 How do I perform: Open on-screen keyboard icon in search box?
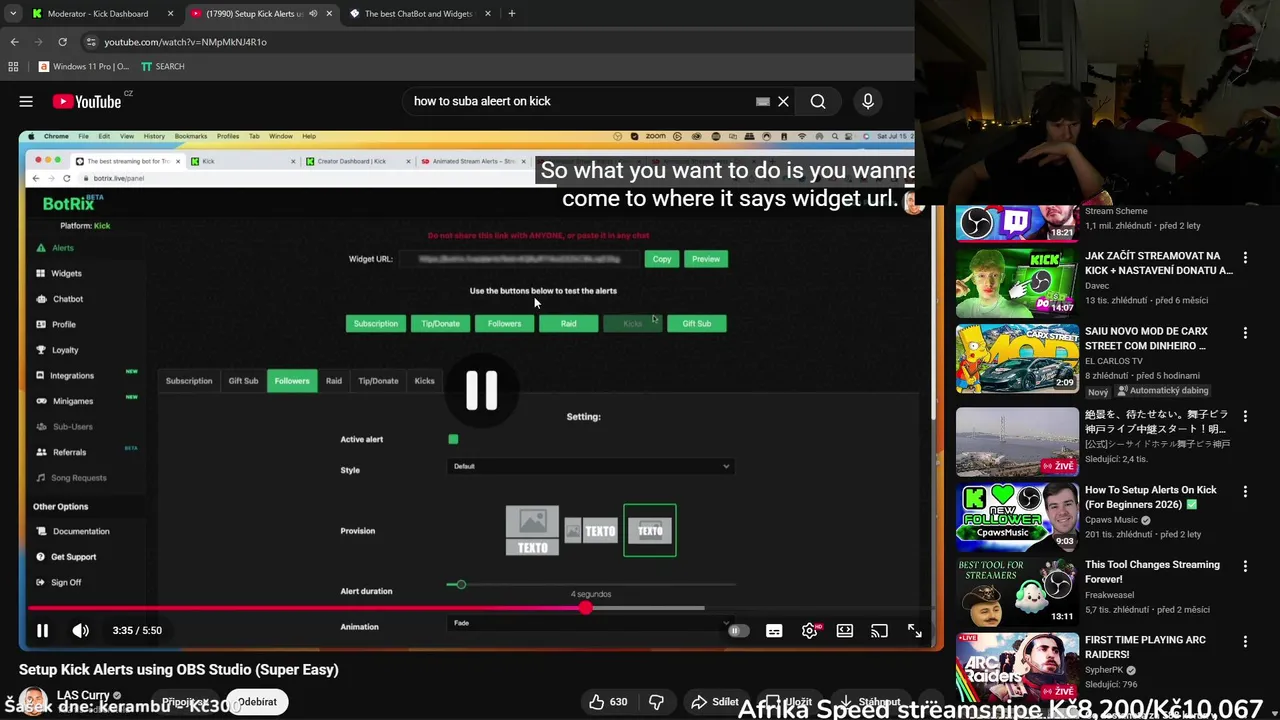(763, 101)
